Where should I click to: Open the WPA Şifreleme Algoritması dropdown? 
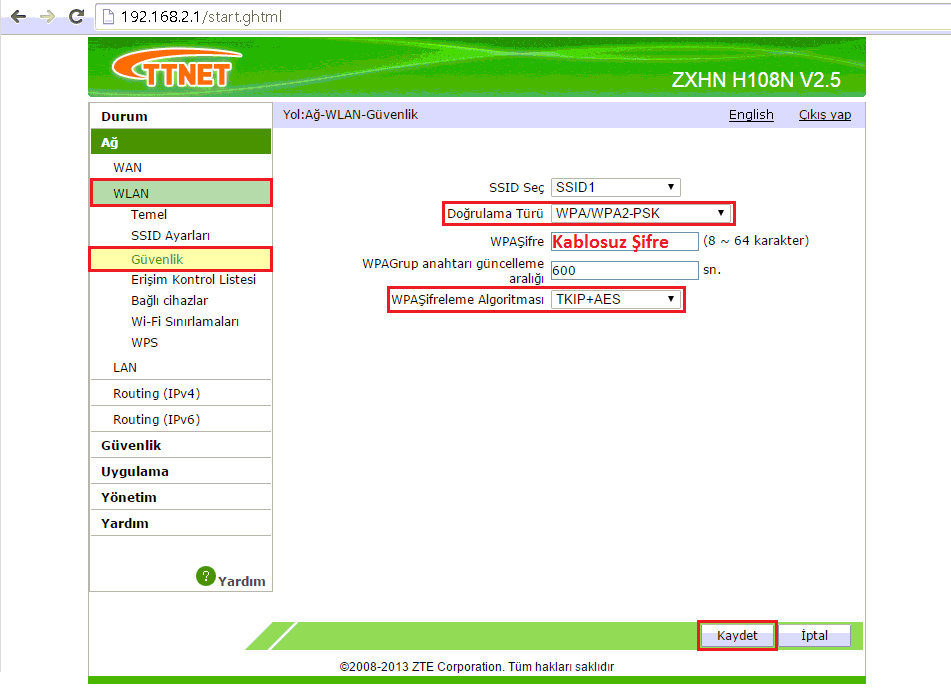click(617, 299)
